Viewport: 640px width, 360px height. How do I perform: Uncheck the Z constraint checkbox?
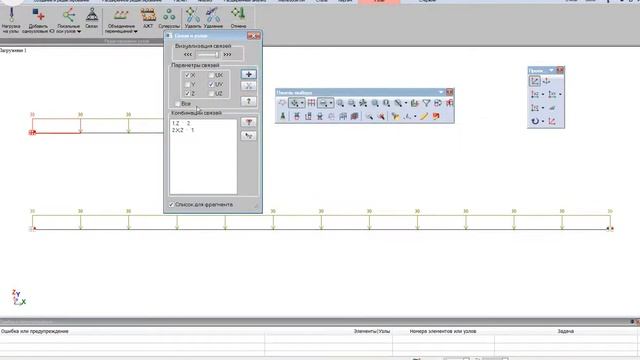187,93
